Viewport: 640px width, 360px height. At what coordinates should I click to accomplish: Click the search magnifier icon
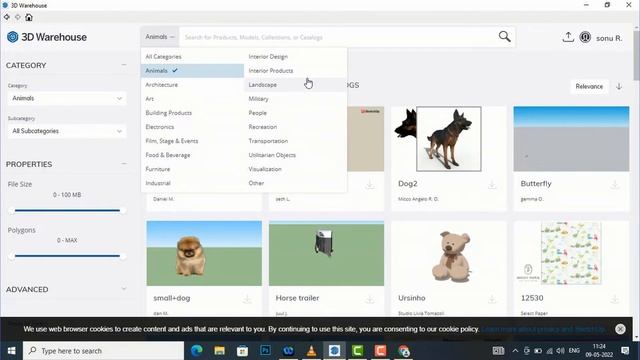pos(504,37)
